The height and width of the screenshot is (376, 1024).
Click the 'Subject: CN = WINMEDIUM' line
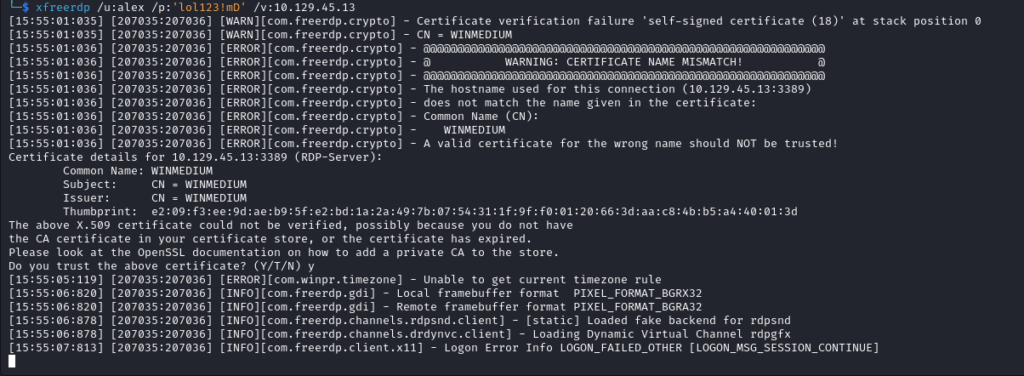tap(155, 184)
